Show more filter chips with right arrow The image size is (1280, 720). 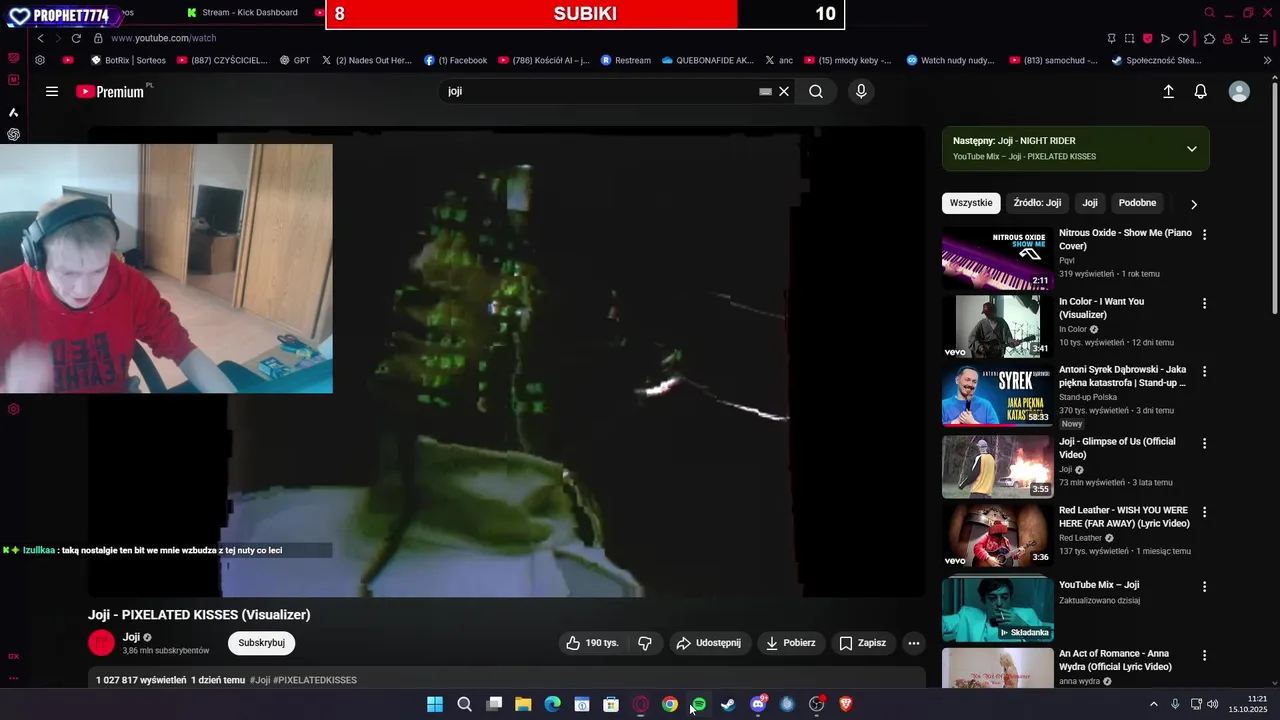1193,204
